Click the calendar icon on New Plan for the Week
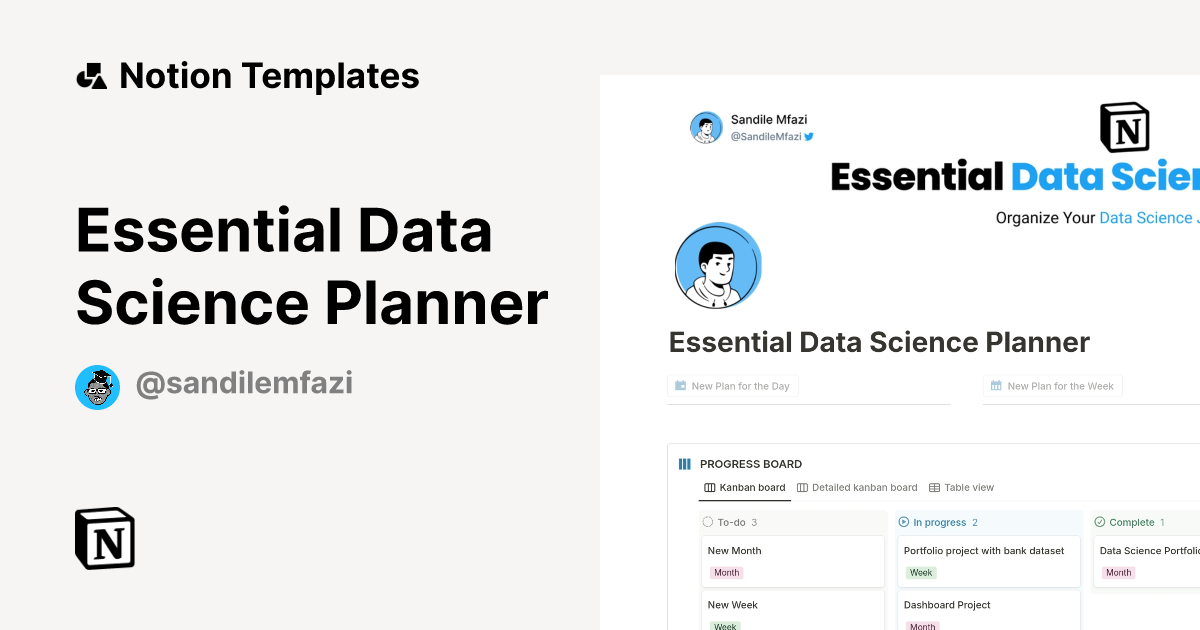The width and height of the screenshot is (1200, 630). click(995, 385)
